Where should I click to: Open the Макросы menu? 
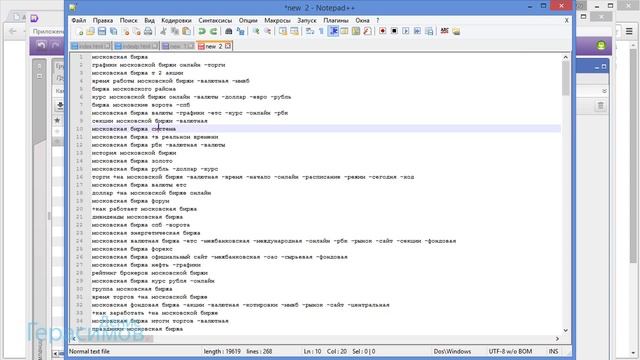[278, 20]
